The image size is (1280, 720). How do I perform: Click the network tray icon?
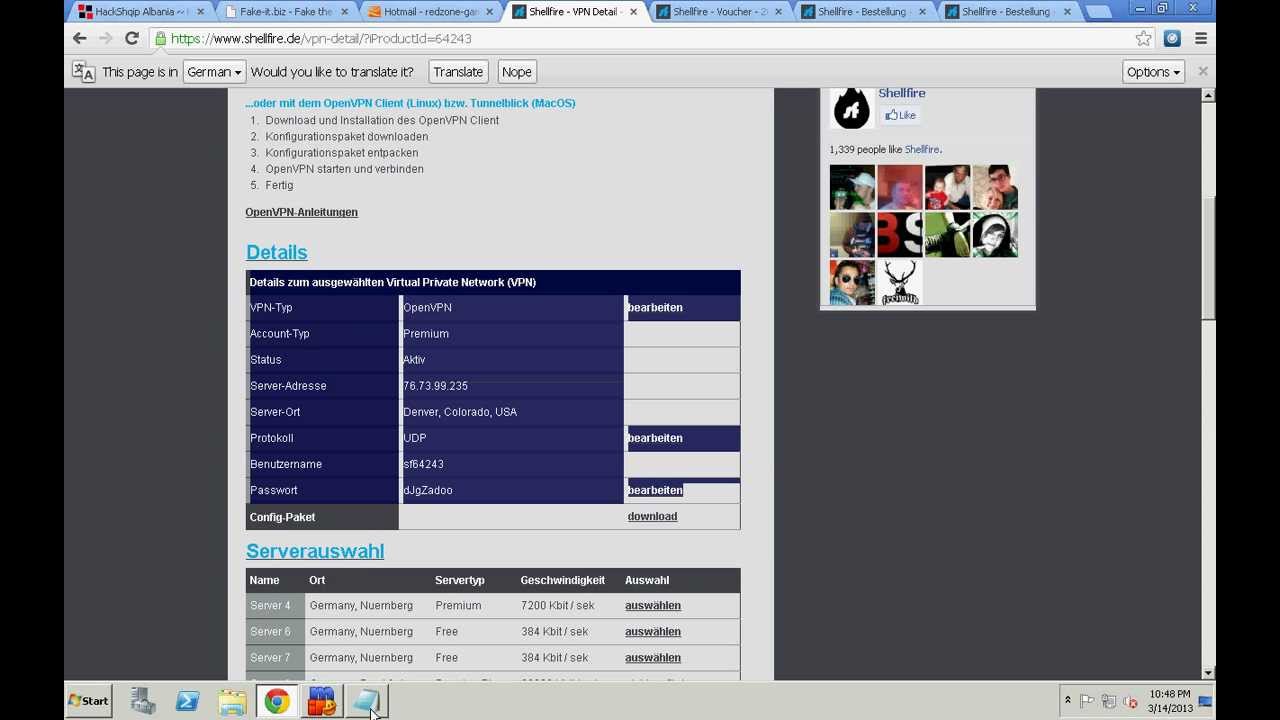pos(1109,701)
